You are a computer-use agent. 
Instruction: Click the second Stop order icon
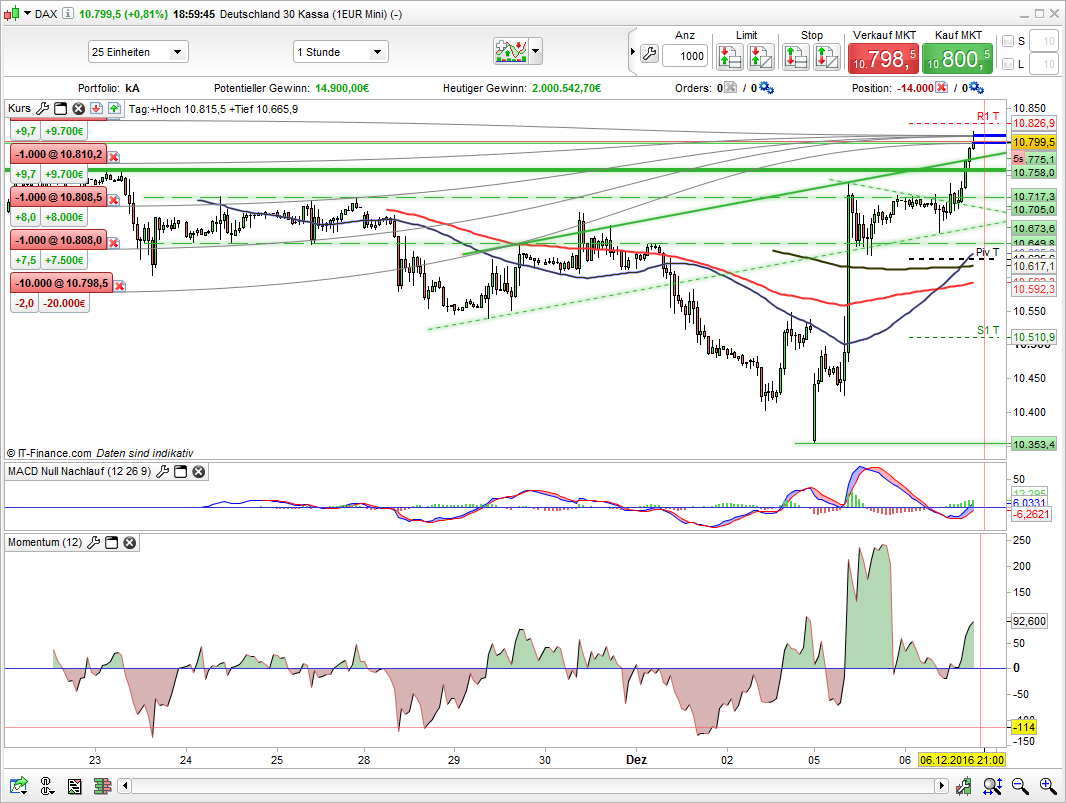click(x=827, y=57)
